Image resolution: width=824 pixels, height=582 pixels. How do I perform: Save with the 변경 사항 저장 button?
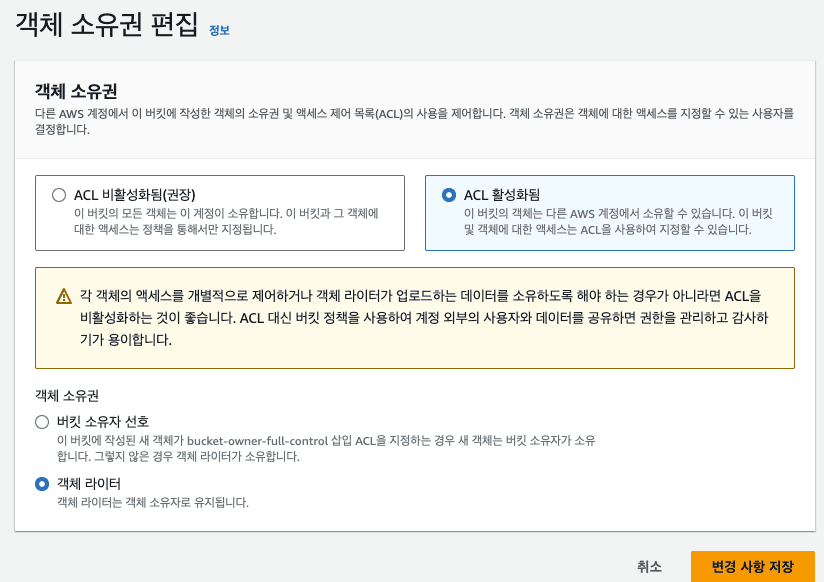tap(752, 567)
